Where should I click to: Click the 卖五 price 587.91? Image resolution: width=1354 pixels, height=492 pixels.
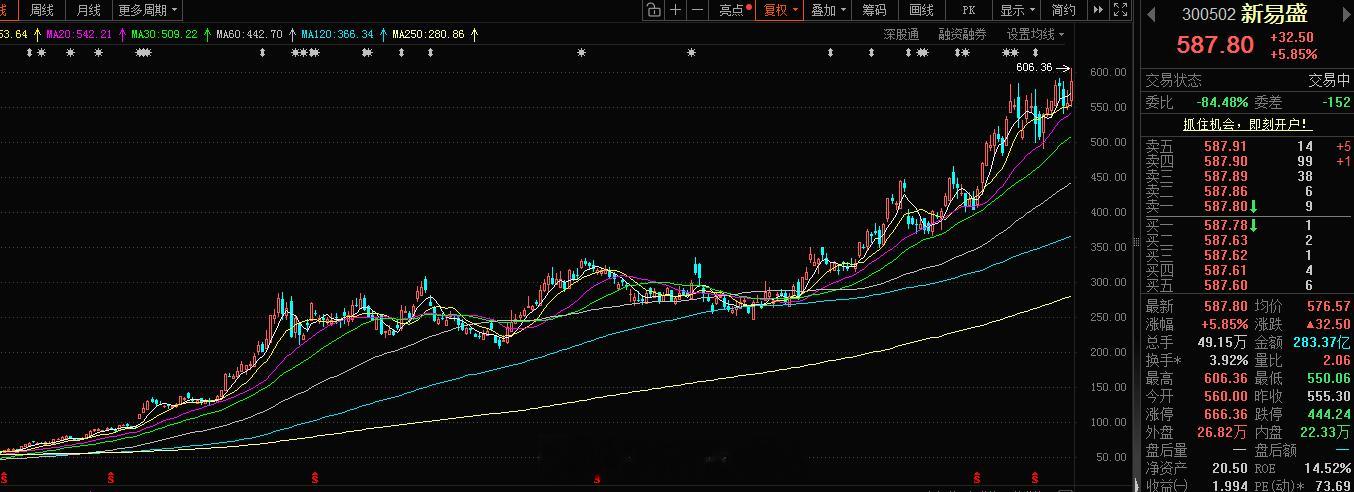point(1225,146)
